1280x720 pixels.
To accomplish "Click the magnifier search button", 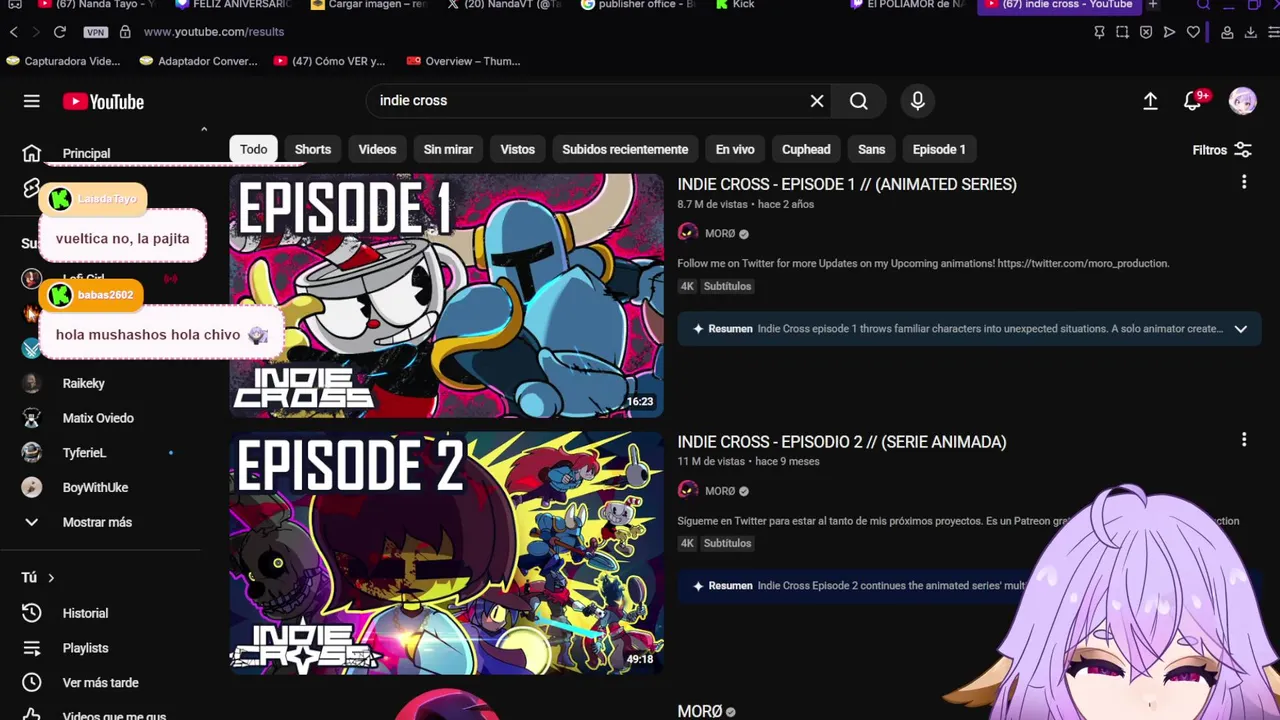I will [x=859, y=101].
